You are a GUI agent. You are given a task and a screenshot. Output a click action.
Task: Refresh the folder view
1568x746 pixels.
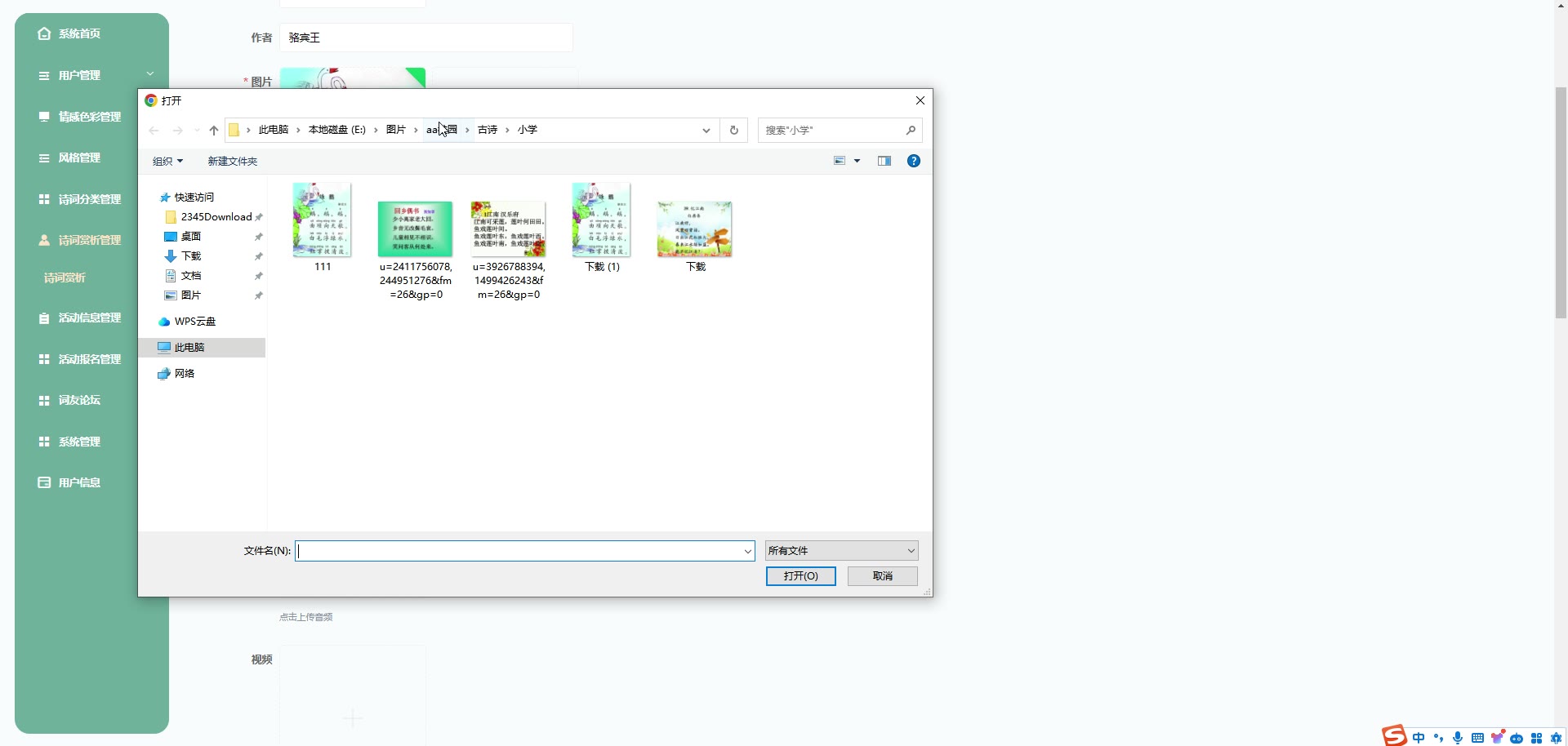click(x=734, y=131)
